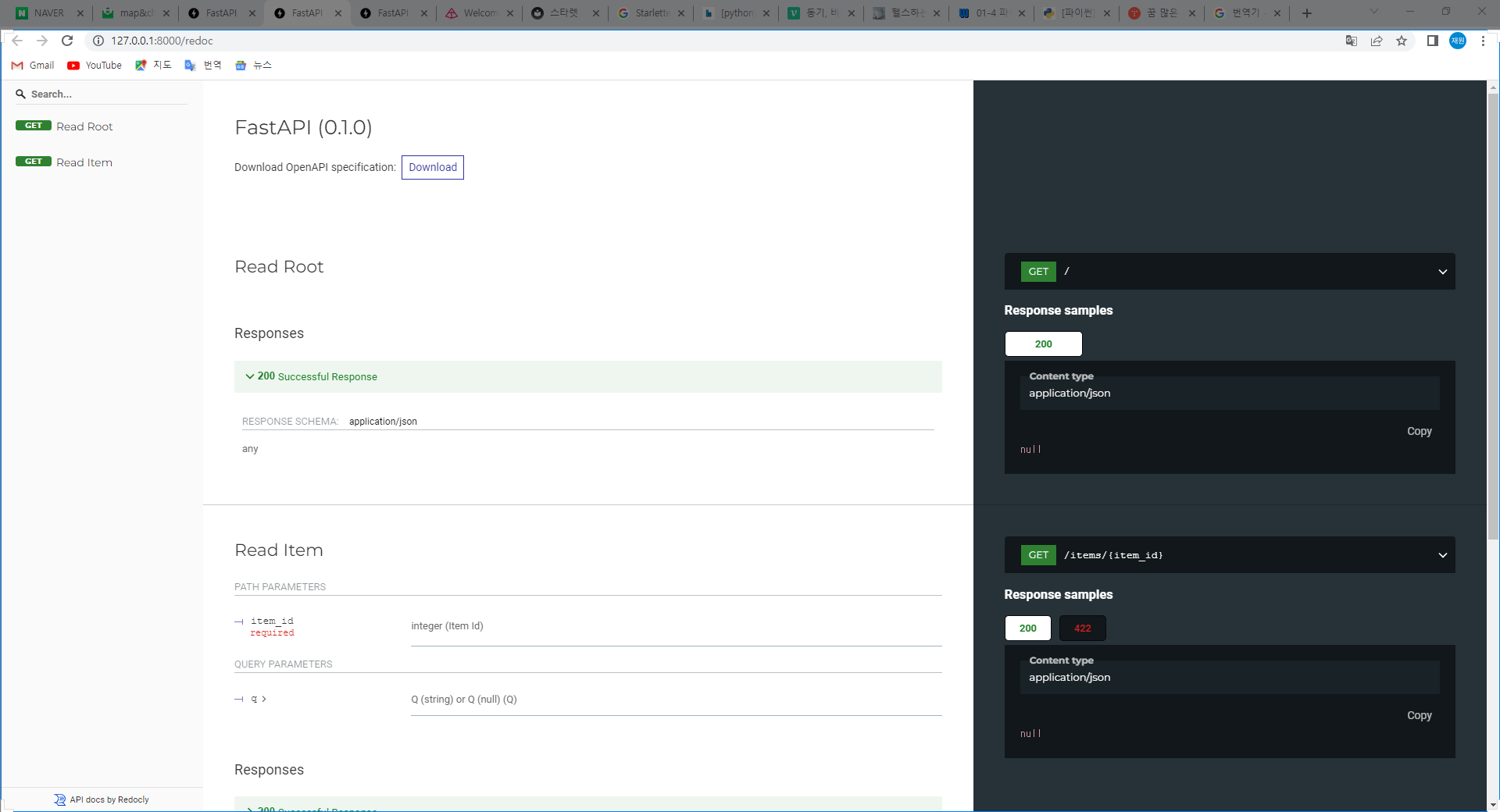Viewport: 1500px width, 812px height.
Task: Open Content type dropdown under Read Root samples
Action: point(1230,393)
